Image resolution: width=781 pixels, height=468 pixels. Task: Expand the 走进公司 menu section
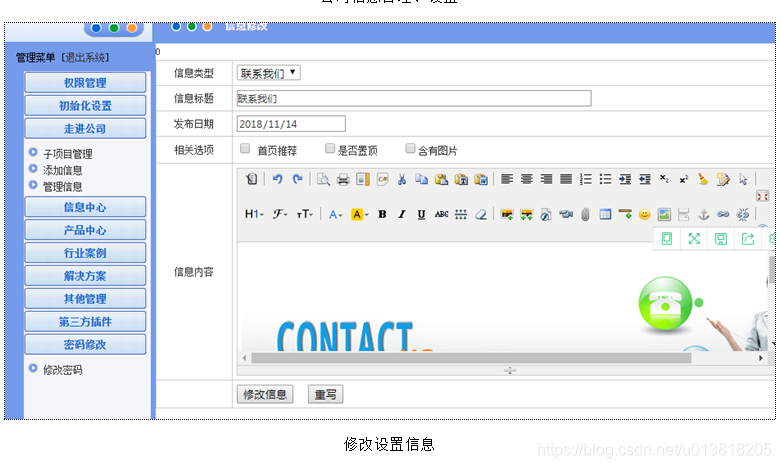(x=85, y=128)
